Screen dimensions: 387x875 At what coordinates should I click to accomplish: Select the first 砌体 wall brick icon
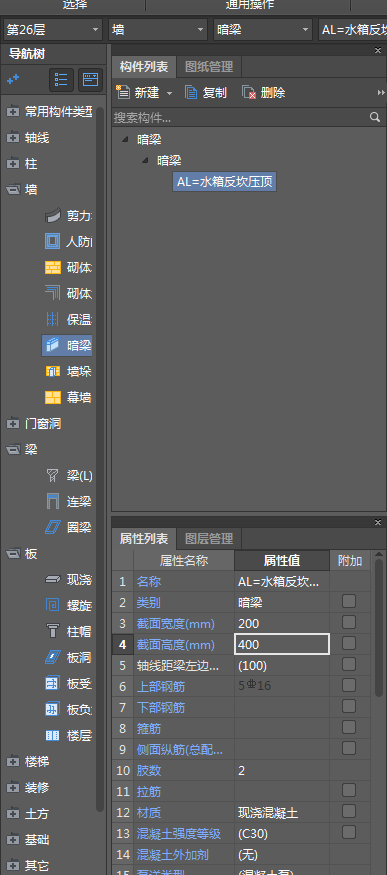point(52,267)
